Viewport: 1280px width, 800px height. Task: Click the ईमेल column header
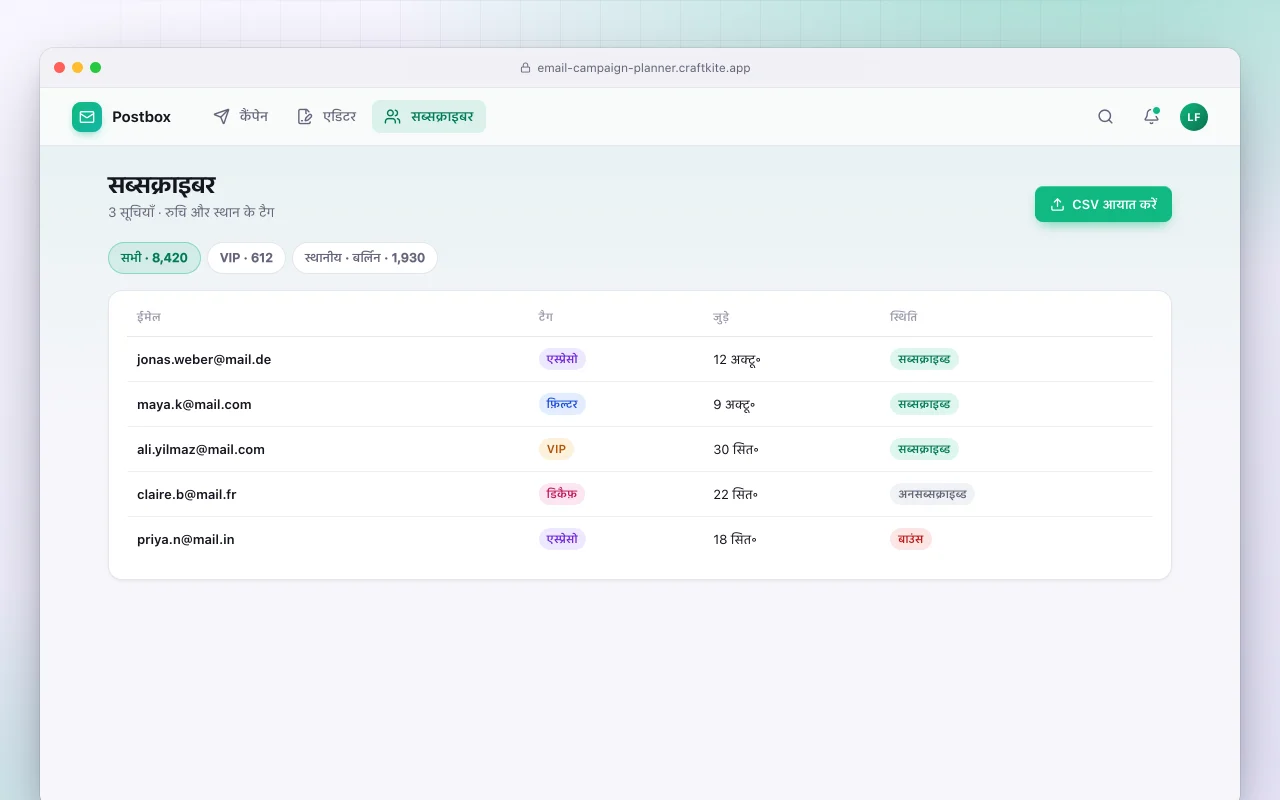[149, 317]
